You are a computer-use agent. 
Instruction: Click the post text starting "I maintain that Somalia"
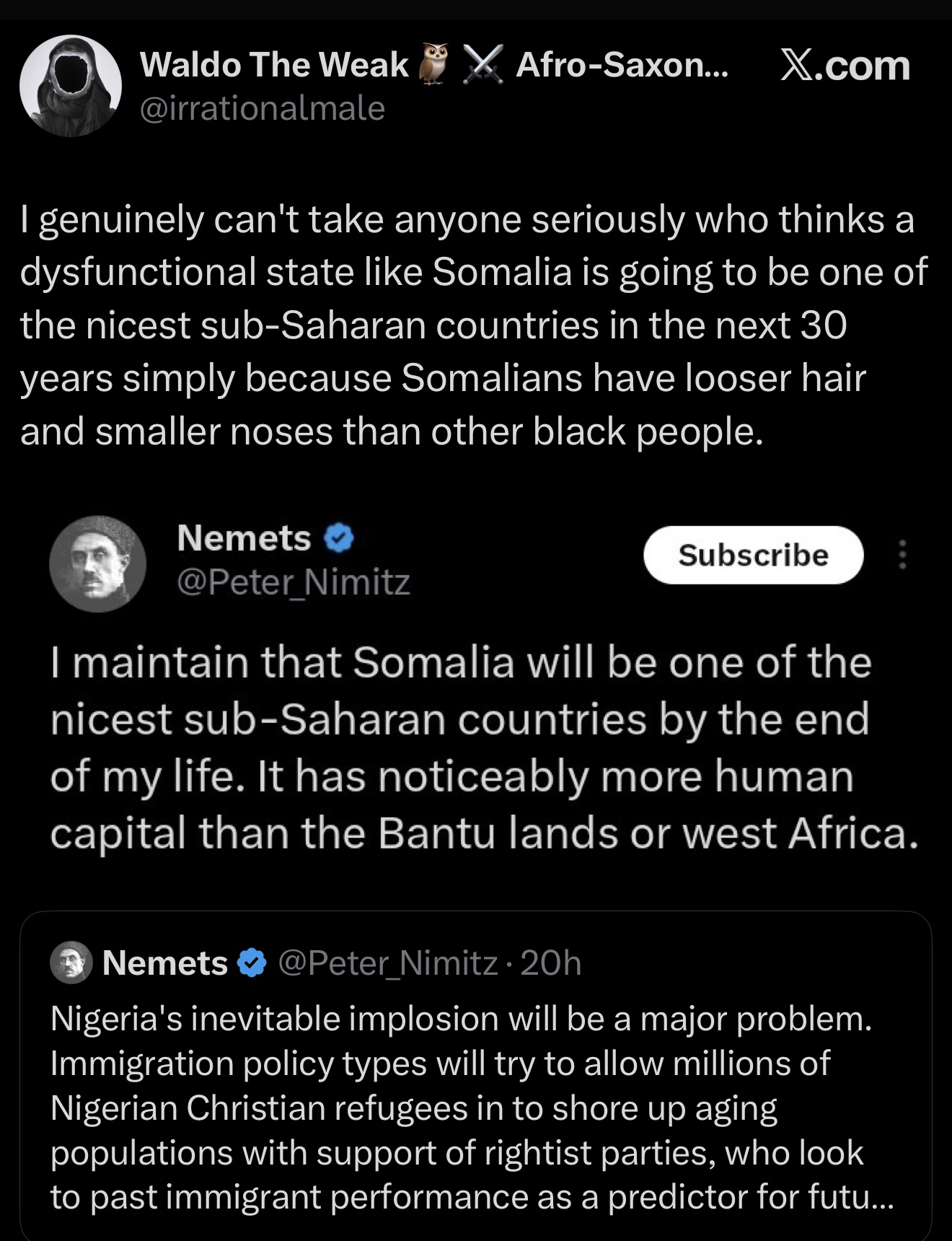[483, 747]
